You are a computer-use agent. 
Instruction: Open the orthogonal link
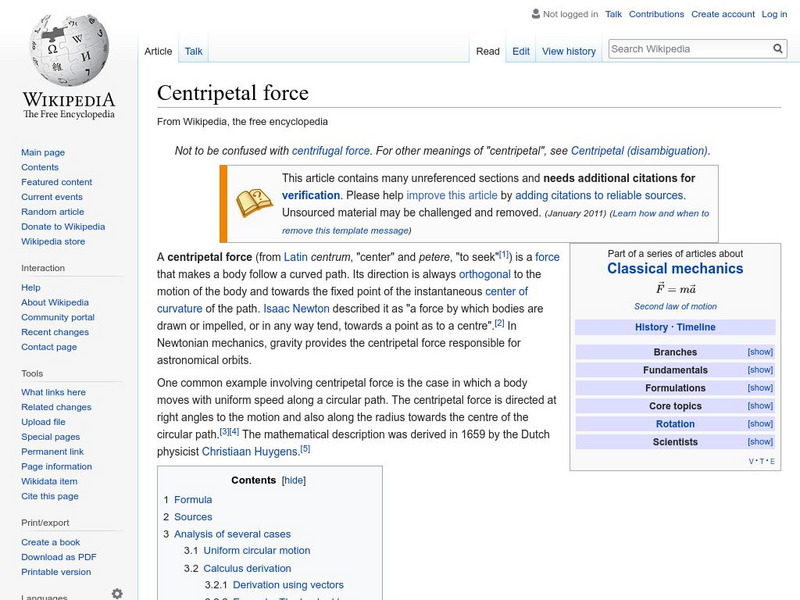[485, 274]
